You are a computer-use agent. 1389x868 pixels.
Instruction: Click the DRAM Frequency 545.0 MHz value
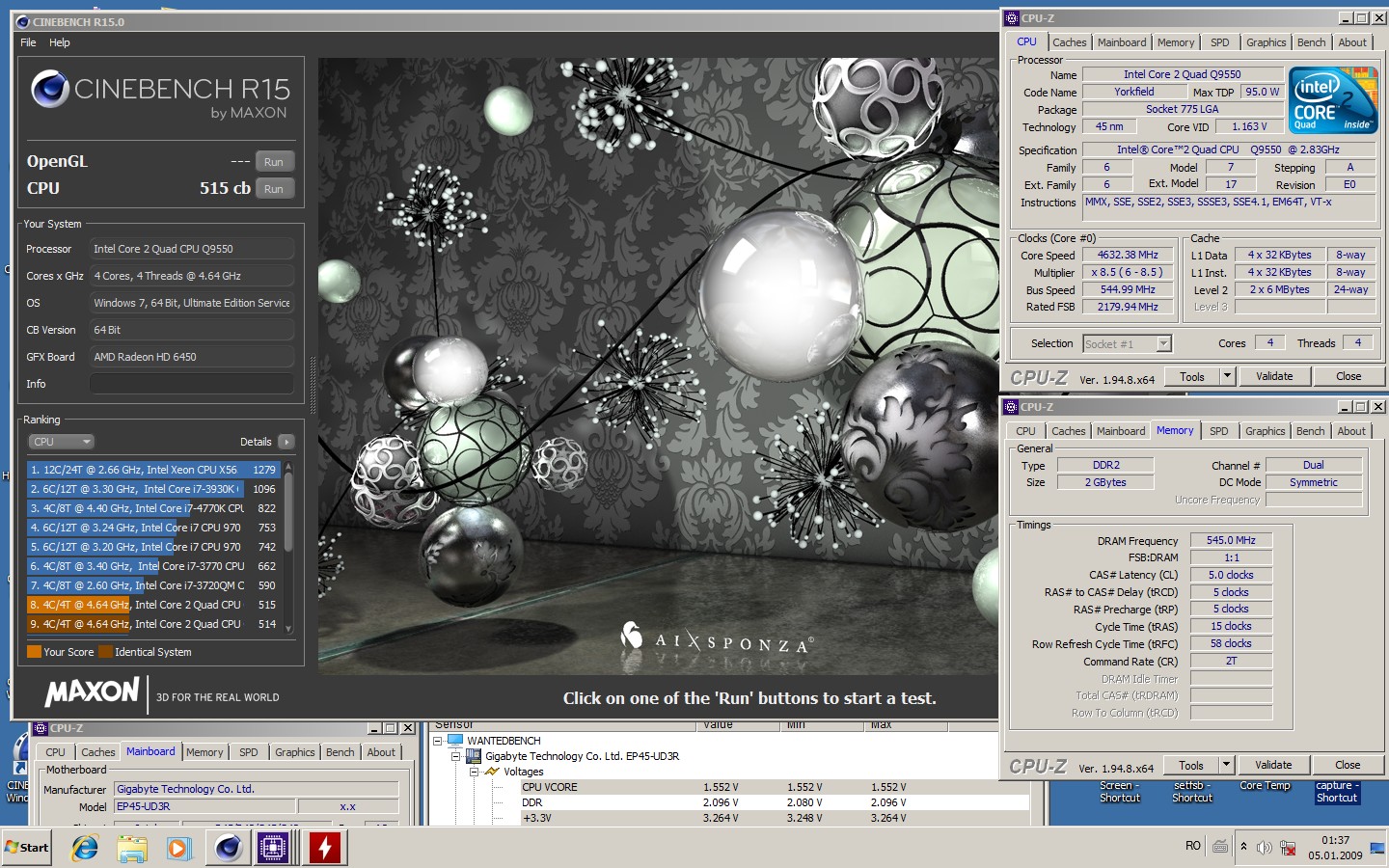[x=1231, y=541]
